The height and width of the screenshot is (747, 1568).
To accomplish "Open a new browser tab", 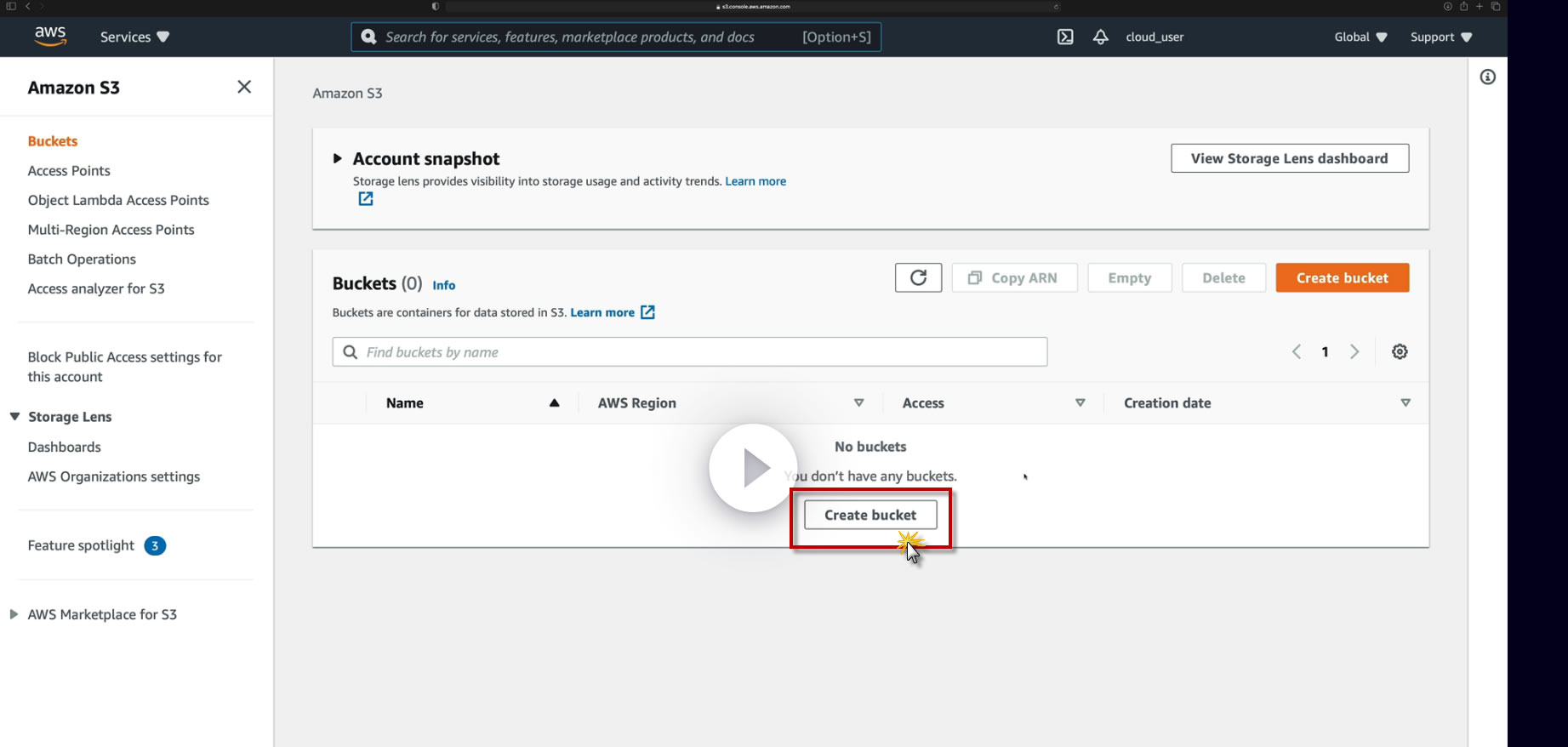I will (x=1480, y=6).
